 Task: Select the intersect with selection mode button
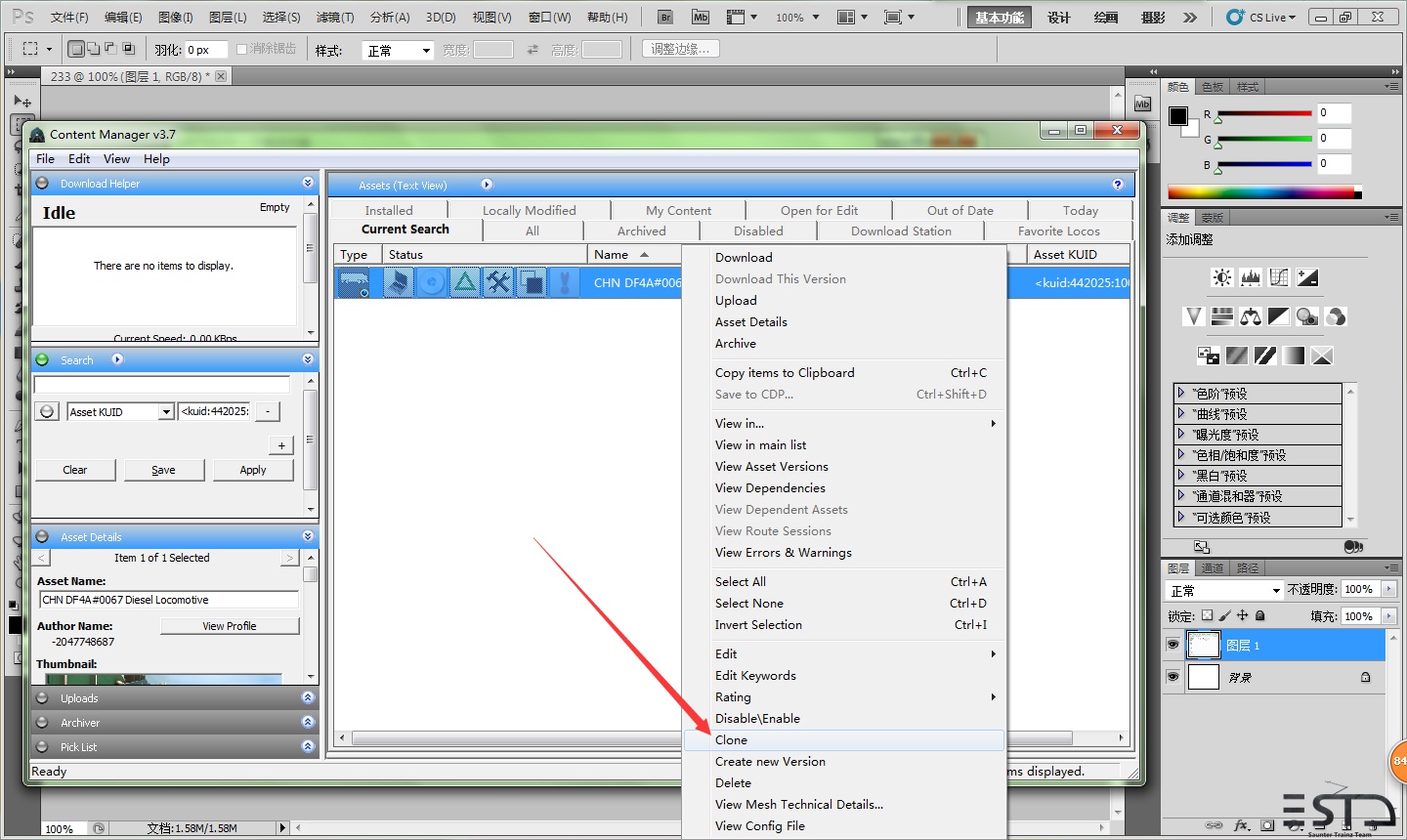click(x=128, y=49)
